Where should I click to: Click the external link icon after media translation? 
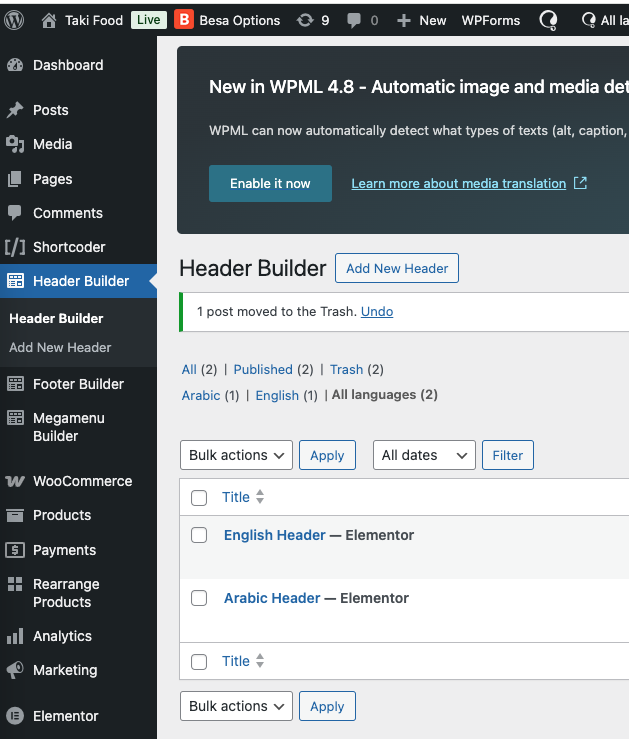coord(580,183)
